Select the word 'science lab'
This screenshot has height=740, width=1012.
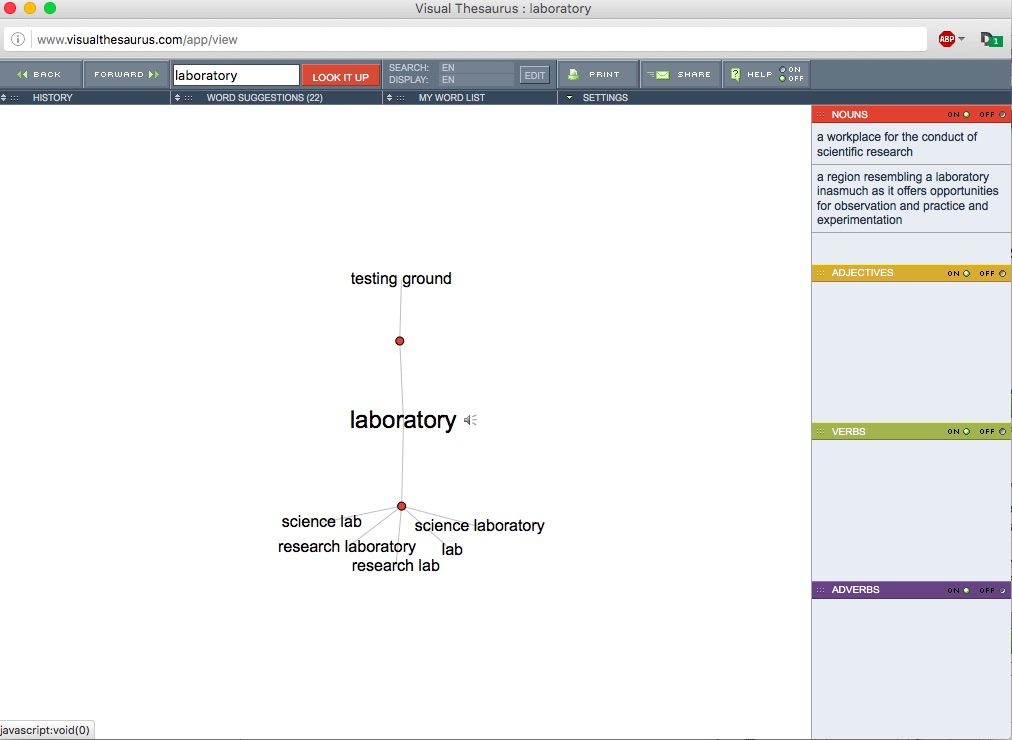tap(321, 521)
